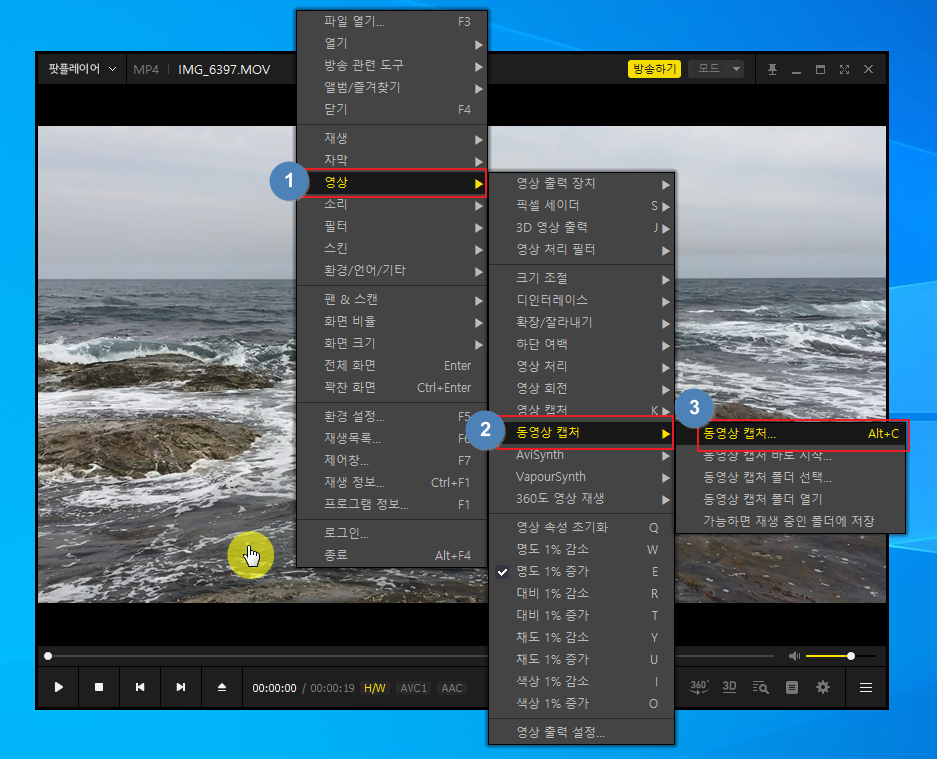937x759 pixels.
Task: Select 채도 1% 감소 item
Action: [x=581, y=638]
